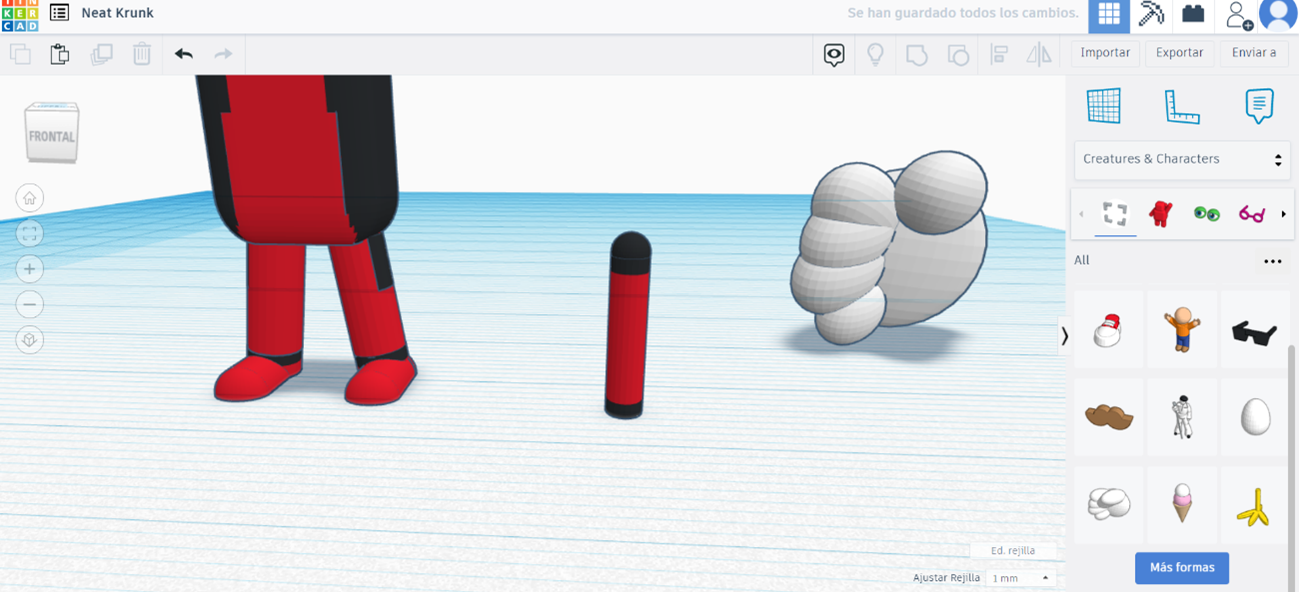Click the Fit view to selection icon
This screenshot has width=1299, height=592.
29,233
